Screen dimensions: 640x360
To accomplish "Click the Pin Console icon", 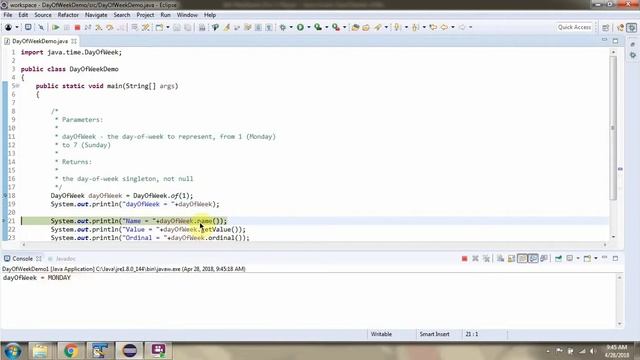I will [x=558, y=258].
